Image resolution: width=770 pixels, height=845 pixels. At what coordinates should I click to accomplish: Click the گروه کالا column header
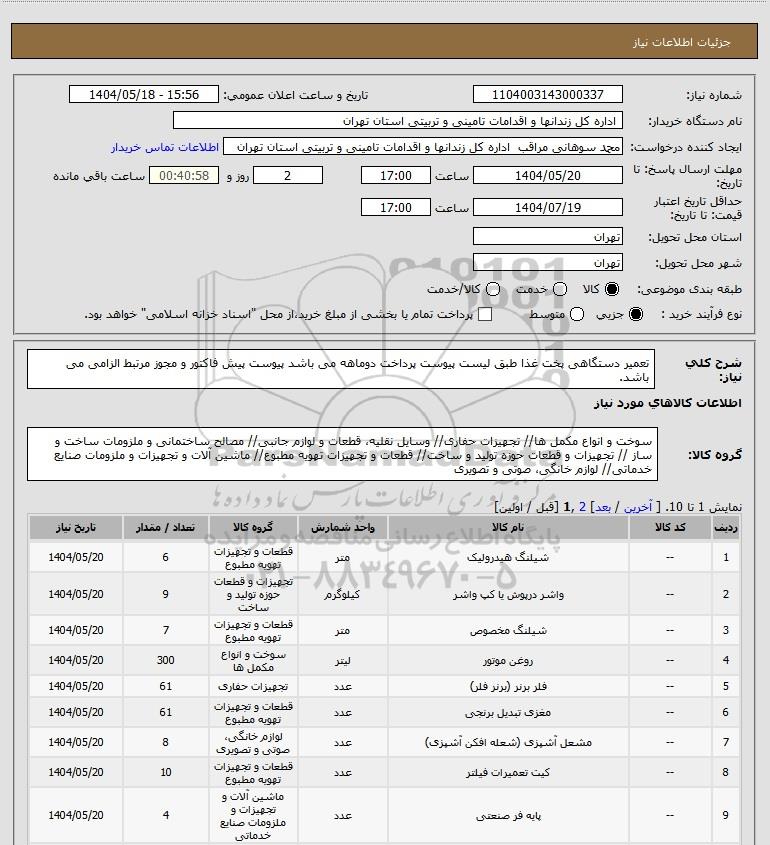tap(253, 528)
